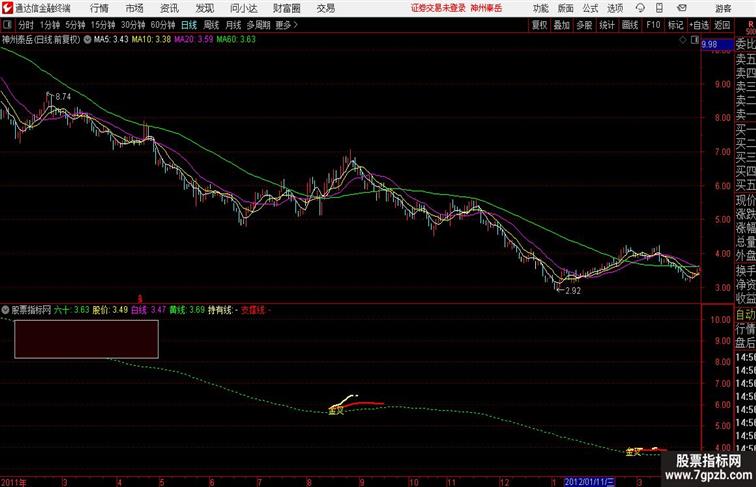Switch to the 1分钟 period tab
This screenshot has width=756, height=487.
click(x=50, y=25)
